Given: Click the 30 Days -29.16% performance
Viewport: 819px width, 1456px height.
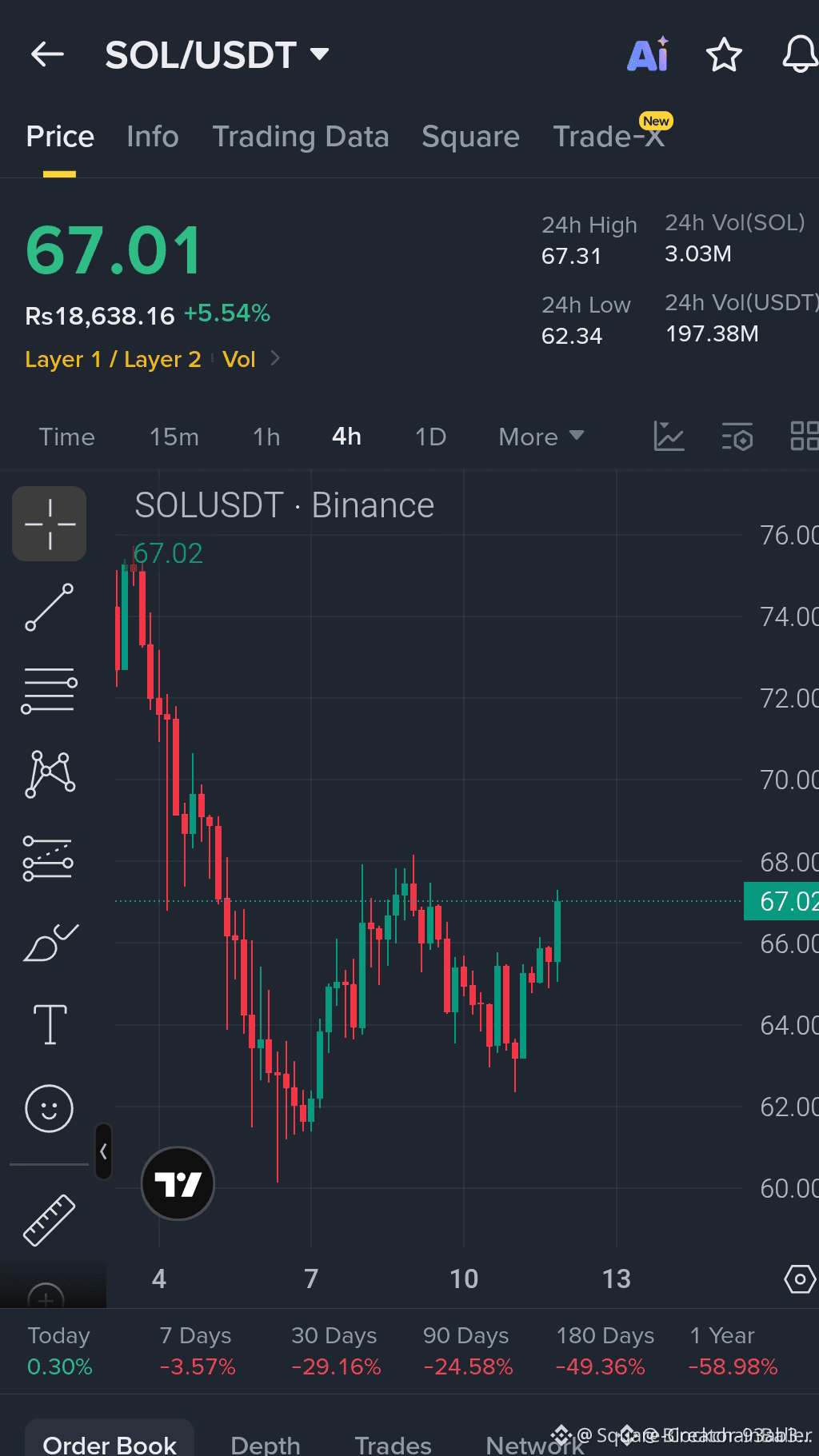Looking at the screenshot, I should pyautogui.click(x=336, y=1351).
